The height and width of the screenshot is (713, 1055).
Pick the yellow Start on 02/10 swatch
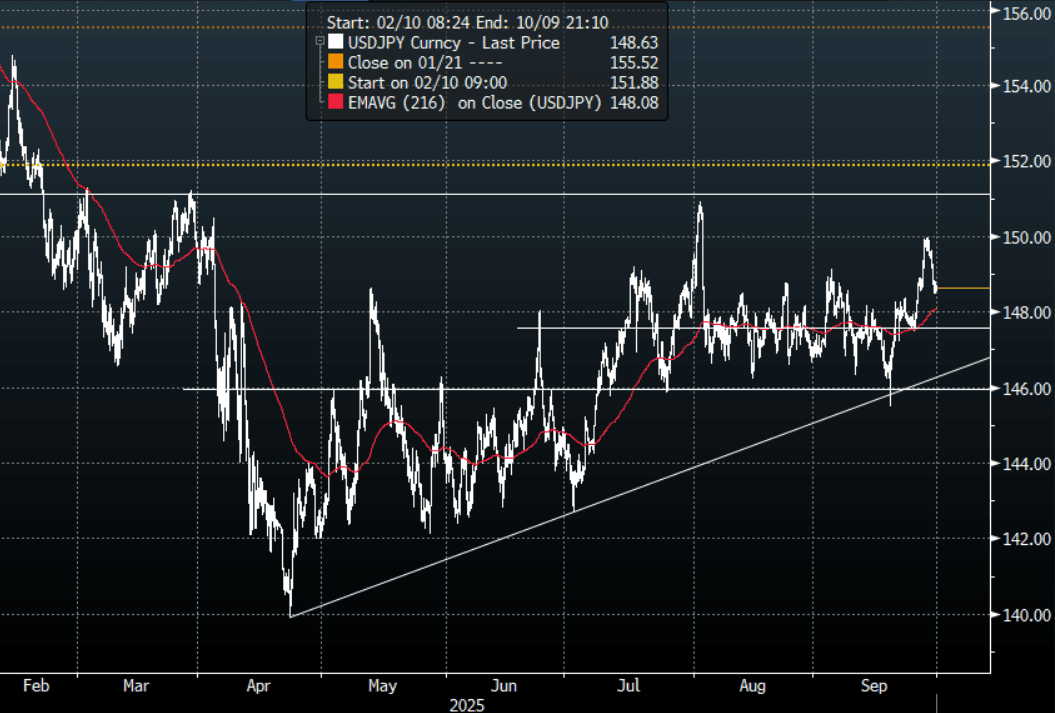[x=334, y=82]
